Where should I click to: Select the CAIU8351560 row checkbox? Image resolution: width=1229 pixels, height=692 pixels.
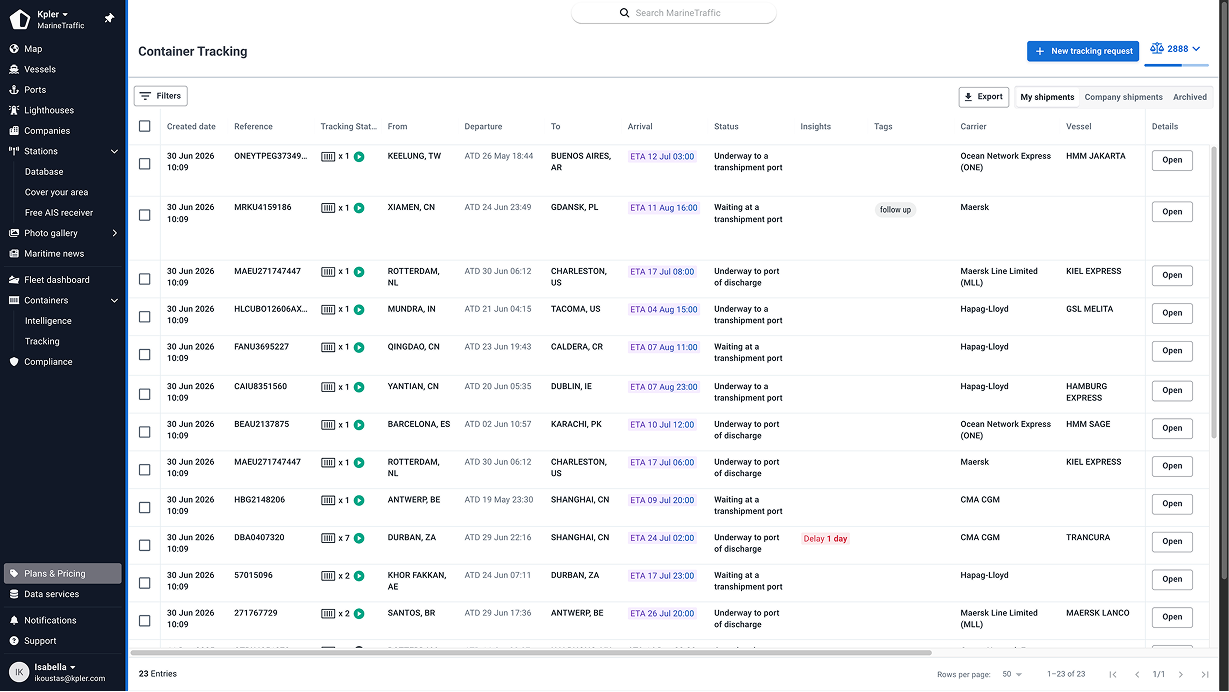click(145, 393)
